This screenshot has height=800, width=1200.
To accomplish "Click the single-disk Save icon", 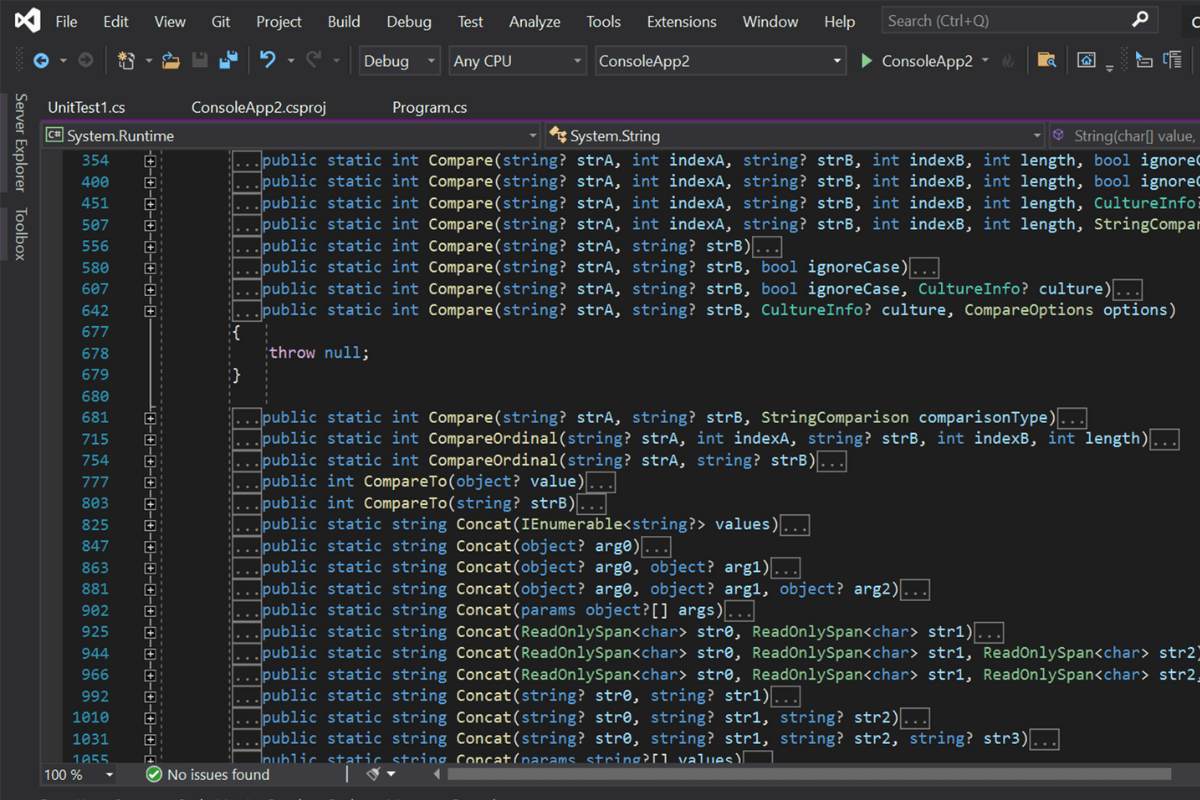I will pyautogui.click(x=200, y=61).
